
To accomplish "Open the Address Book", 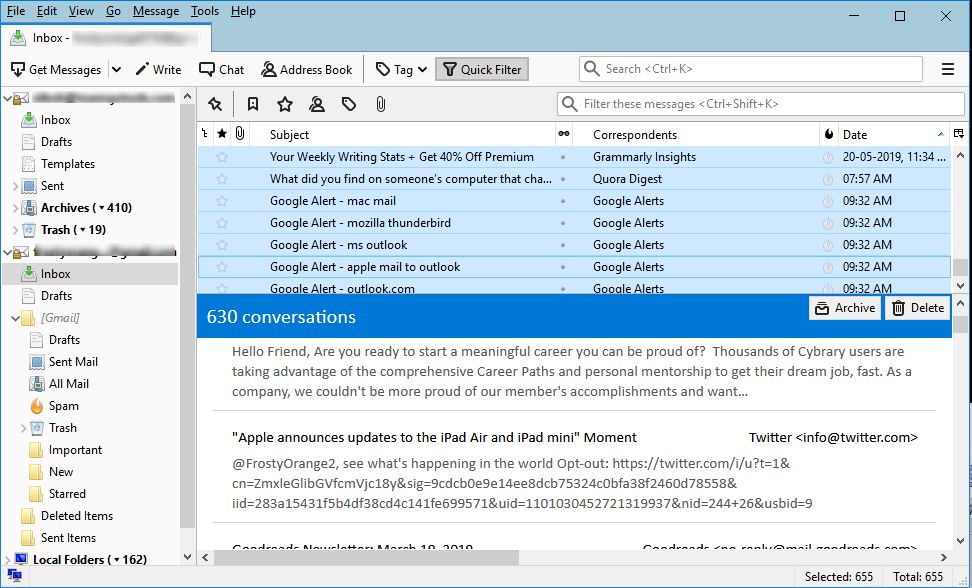I will coord(307,69).
